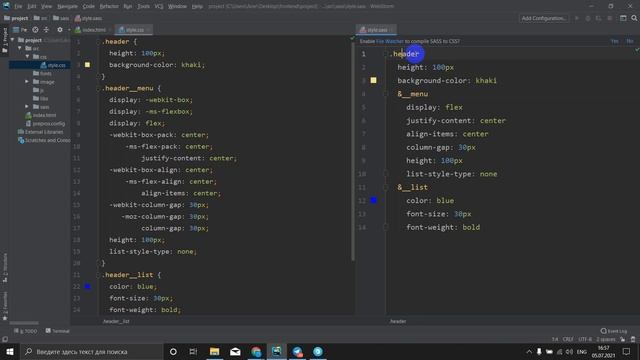Click the Run triangle icon in top toolbar
The height and width of the screenshot is (360, 640).
point(577,18)
